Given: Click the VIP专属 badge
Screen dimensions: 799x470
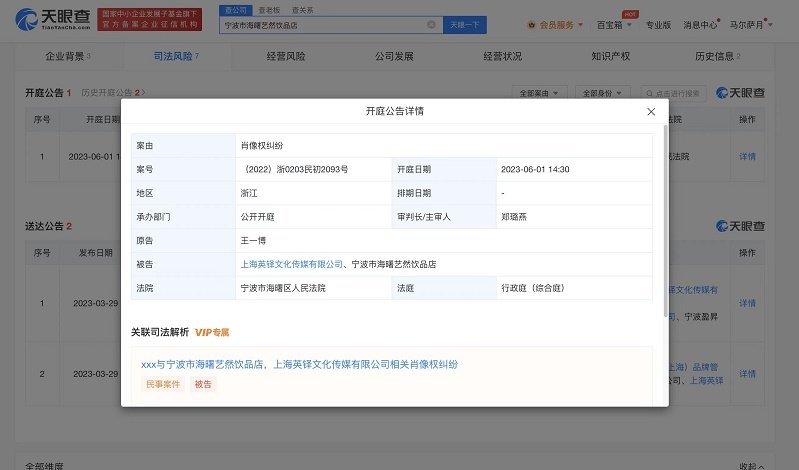Looking at the screenshot, I should click(x=212, y=332).
